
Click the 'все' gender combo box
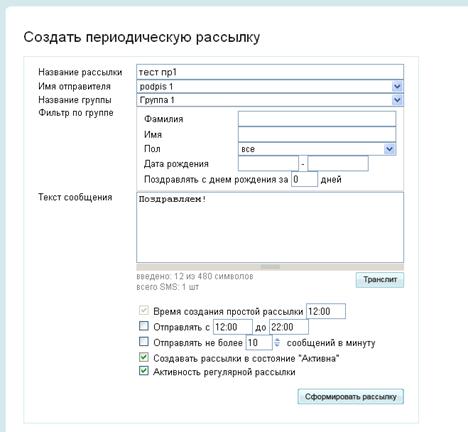(317, 149)
